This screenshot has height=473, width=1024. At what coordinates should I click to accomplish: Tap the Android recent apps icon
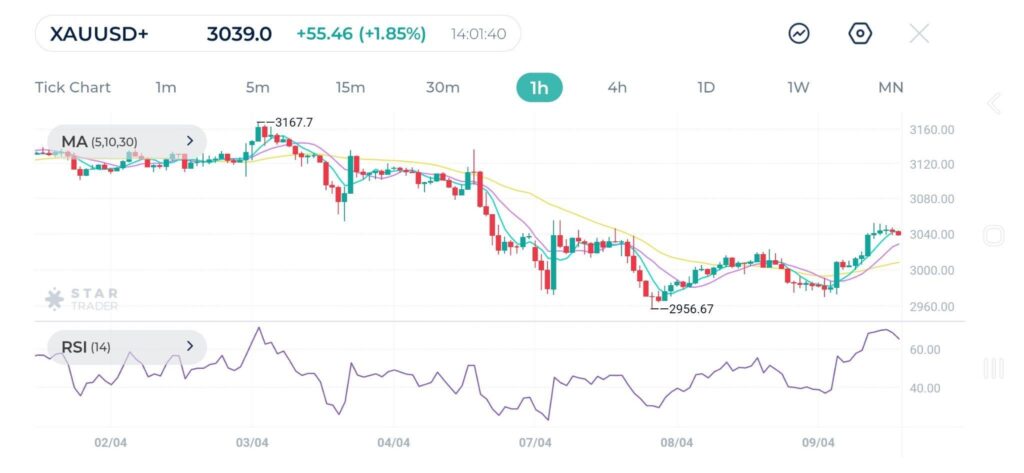(x=994, y=368)
